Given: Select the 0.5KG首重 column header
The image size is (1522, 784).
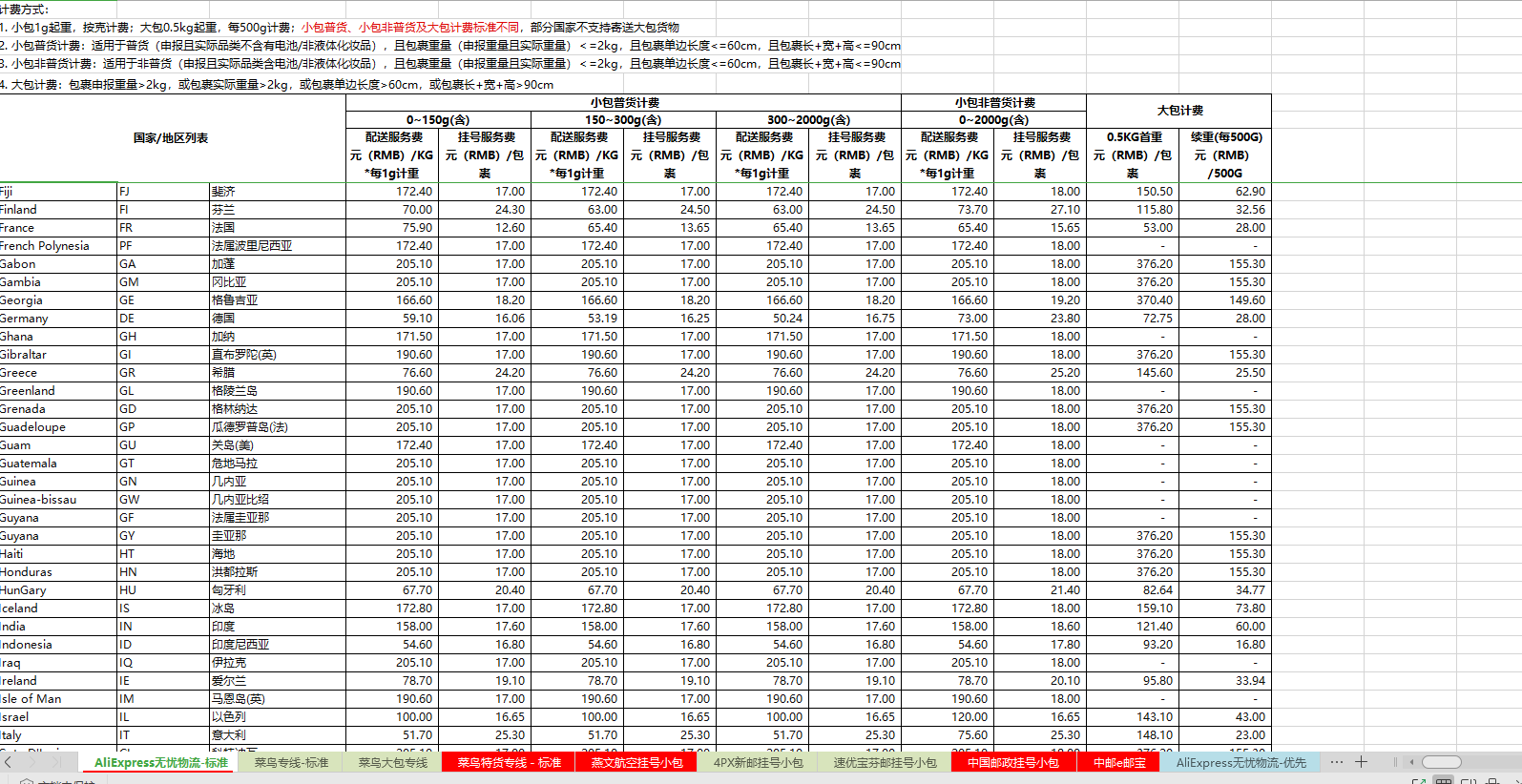Looking at the screenshot, I should pos(1133,155).
